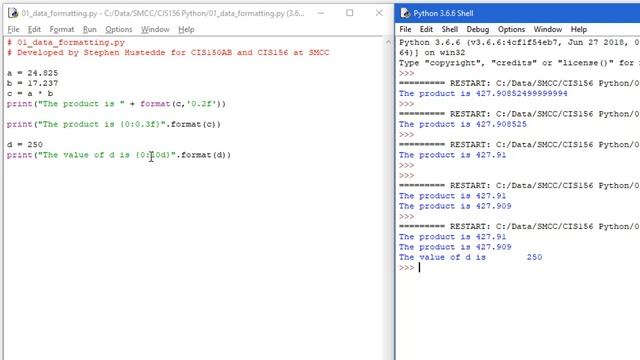
Task: Click the editor window's Python file icon
Action: pyautogui.click(x=13, y=13)
